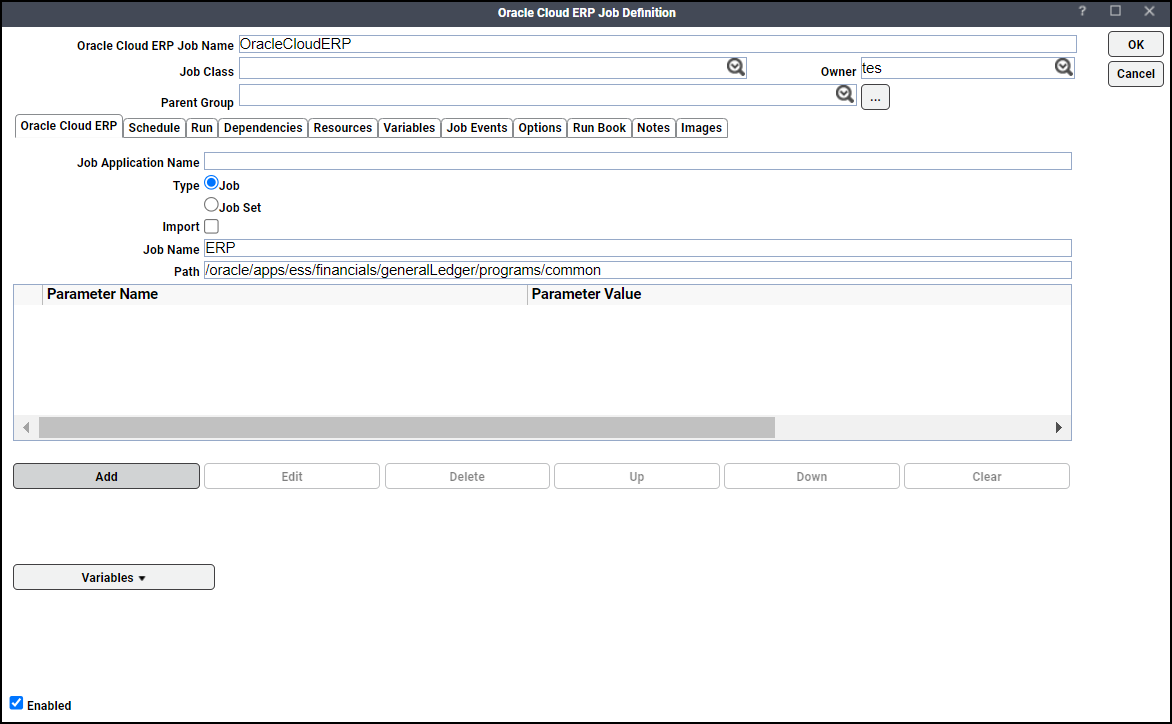1172x724 pixels.
Task: Confirm with the OK button
Action: point(1135,44)
